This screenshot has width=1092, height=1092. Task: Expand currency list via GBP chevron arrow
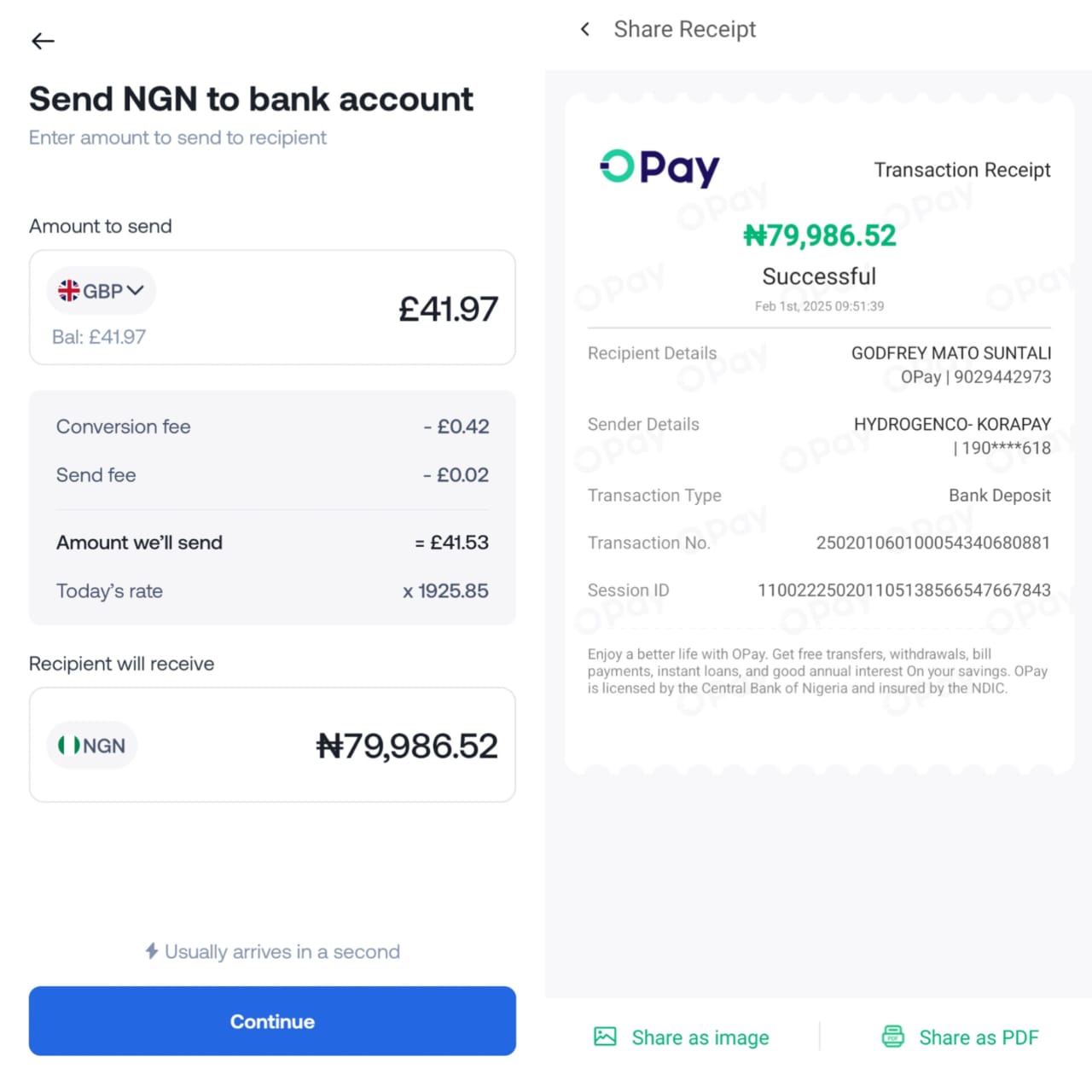click(136, 291)
